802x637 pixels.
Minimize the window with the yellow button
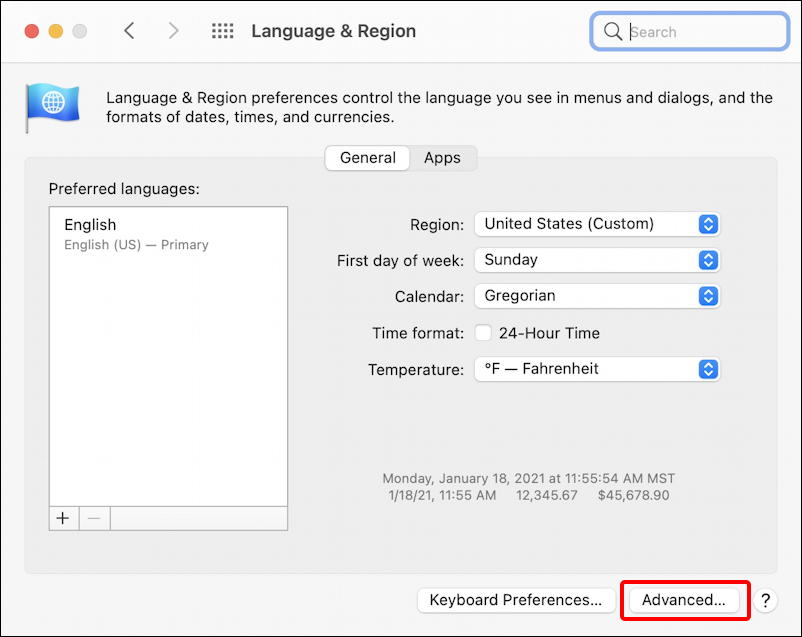56,31
